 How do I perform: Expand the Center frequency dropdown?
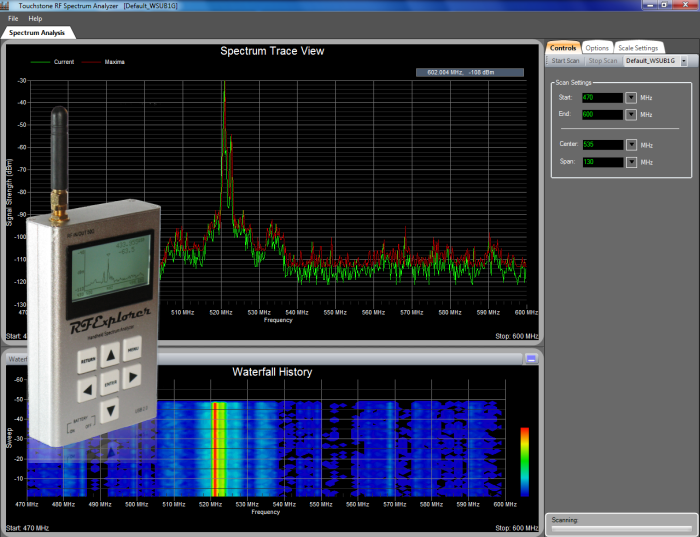pyautogui.click(x=631, y=145)
